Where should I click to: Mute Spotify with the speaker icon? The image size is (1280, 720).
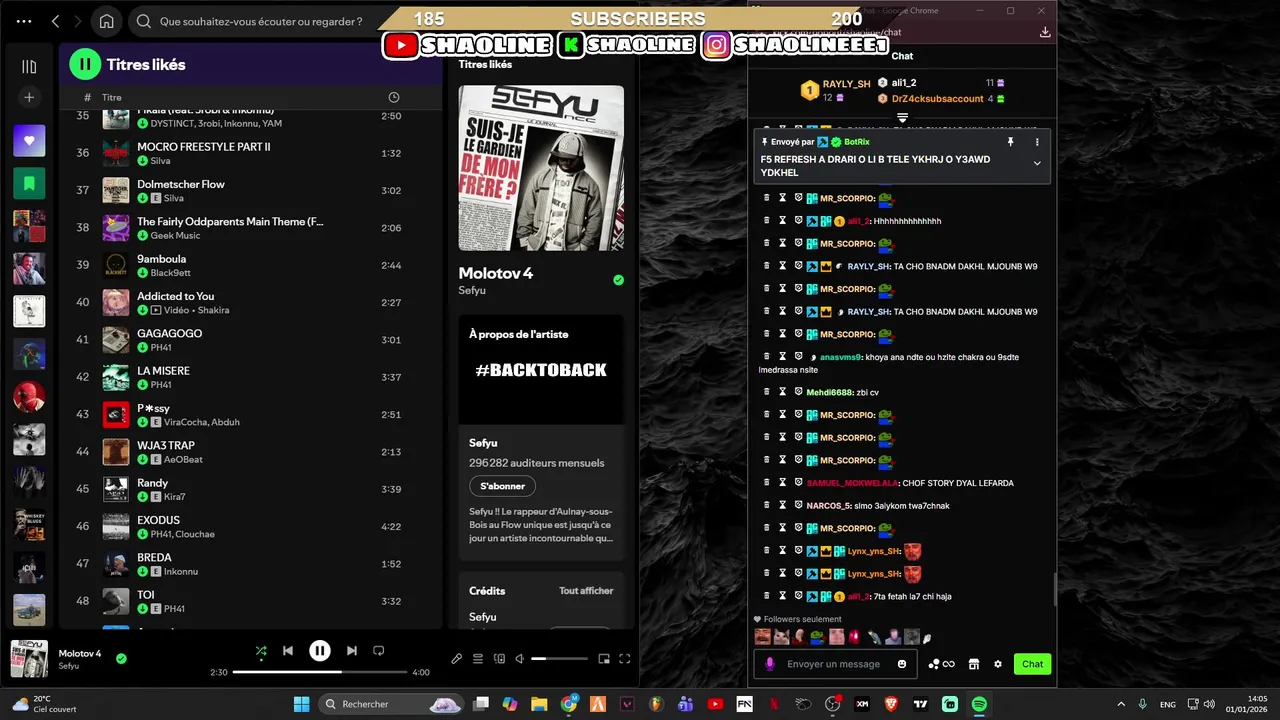(519, 659)
